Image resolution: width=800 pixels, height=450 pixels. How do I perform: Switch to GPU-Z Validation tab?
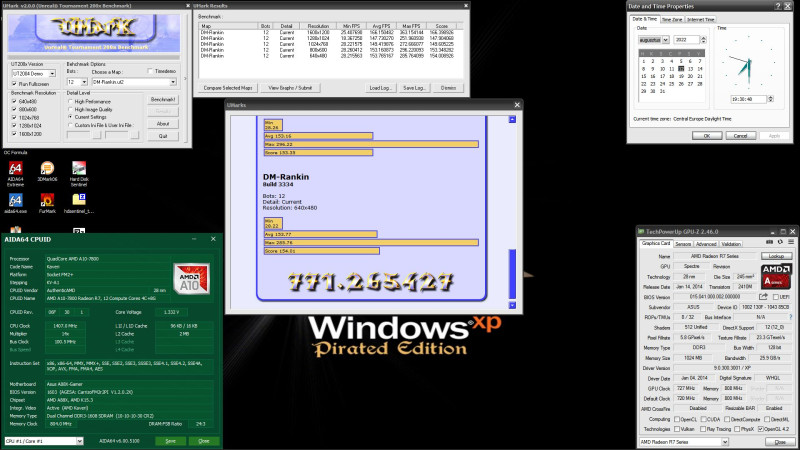click(x=731, y=244)
